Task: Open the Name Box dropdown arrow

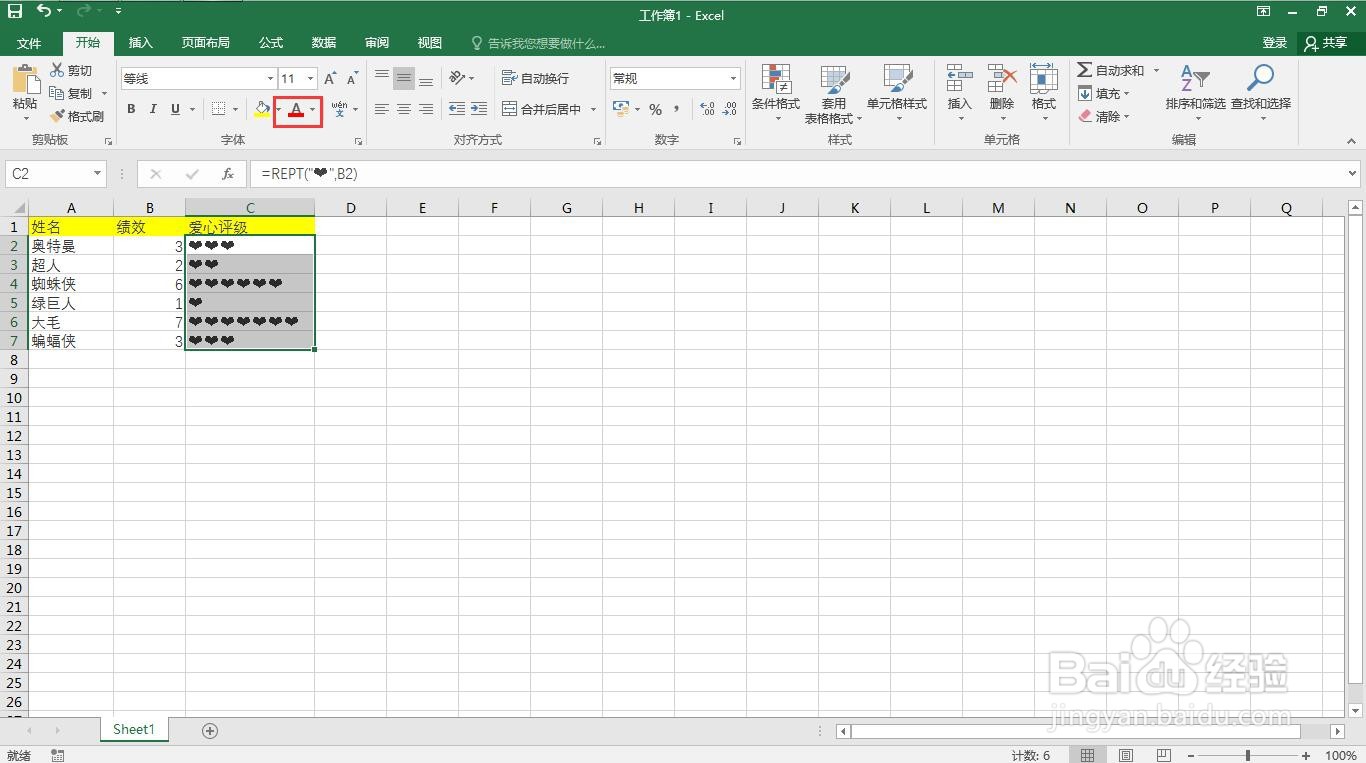Action: point(97,174)
